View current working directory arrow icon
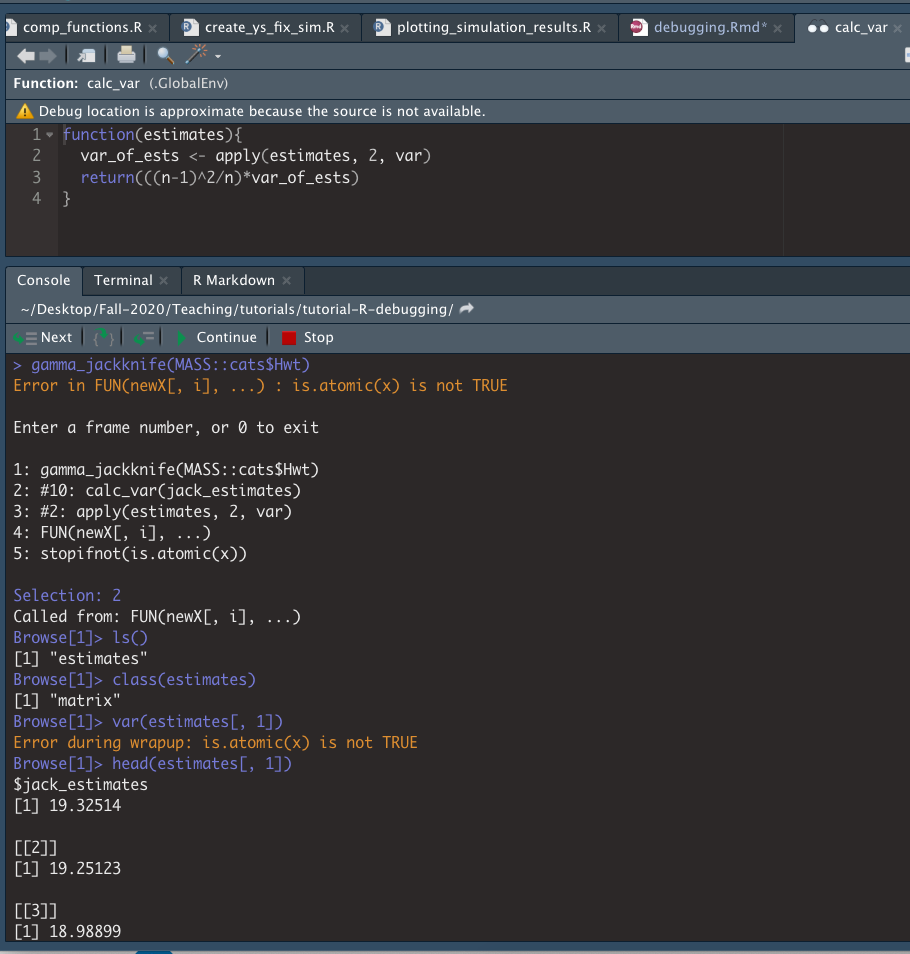 [467, 309]
